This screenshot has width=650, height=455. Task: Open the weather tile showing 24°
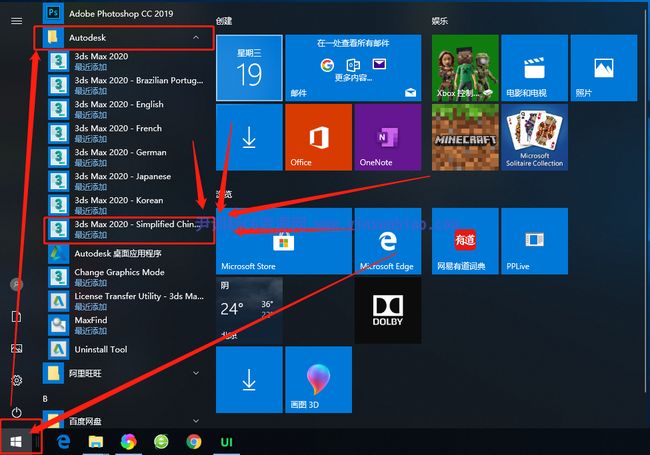249,310
